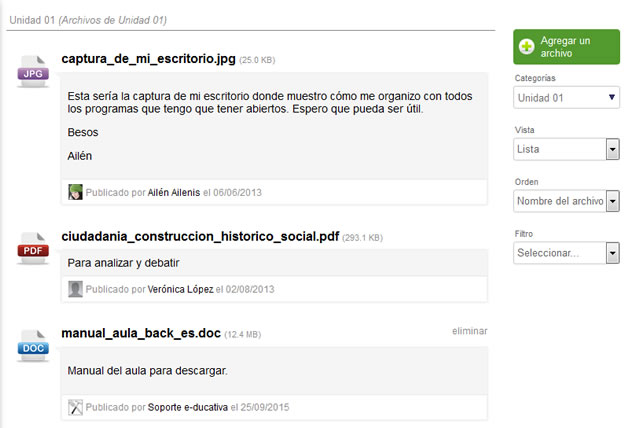The width and height of the screenshot is (625, 428).
Task: Click the arrow button of Vista dropdown
Action: point(613,149)
